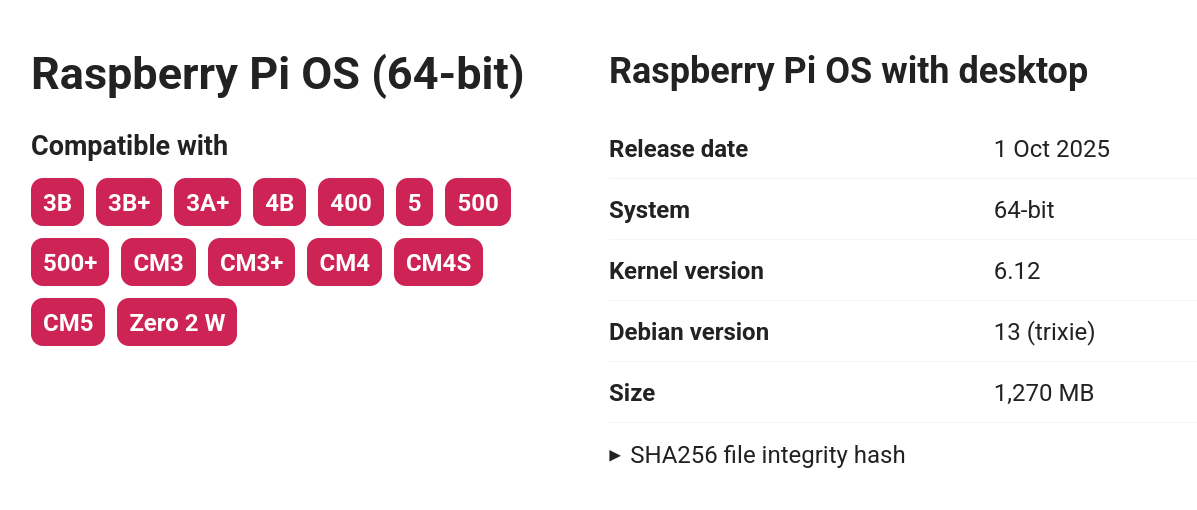Click the Release date value 1 Oct 2025
The width and height of the screenshot is (1197, 510).
(x=1052, y=149)
